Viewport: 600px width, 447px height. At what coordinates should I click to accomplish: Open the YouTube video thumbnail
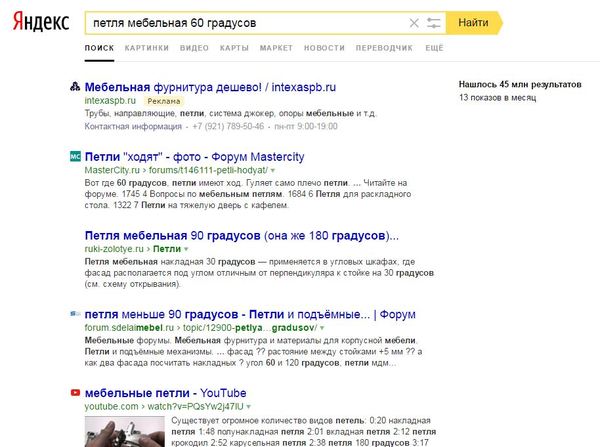click(x=124, y=432)
